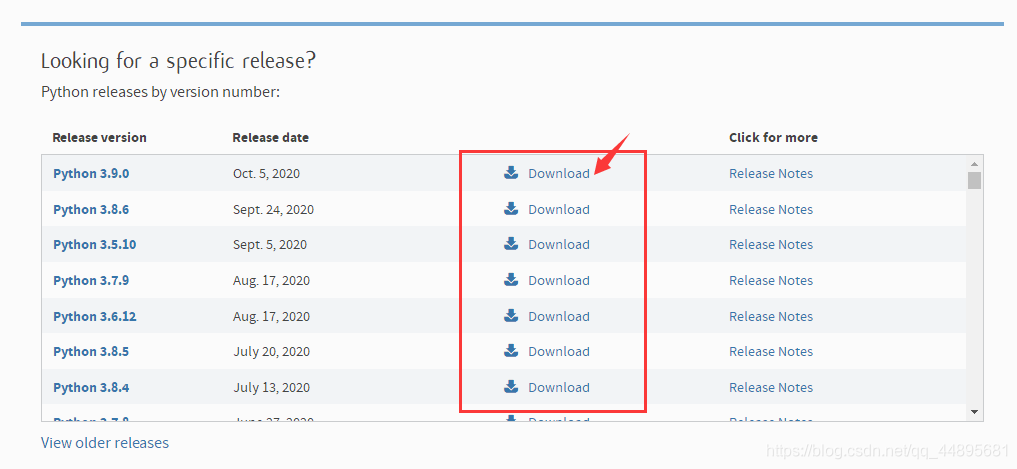Screen dimensions: 1017x469
Task: Click the download icon for Python 3.9.0
Action: [x=511, y=173]
